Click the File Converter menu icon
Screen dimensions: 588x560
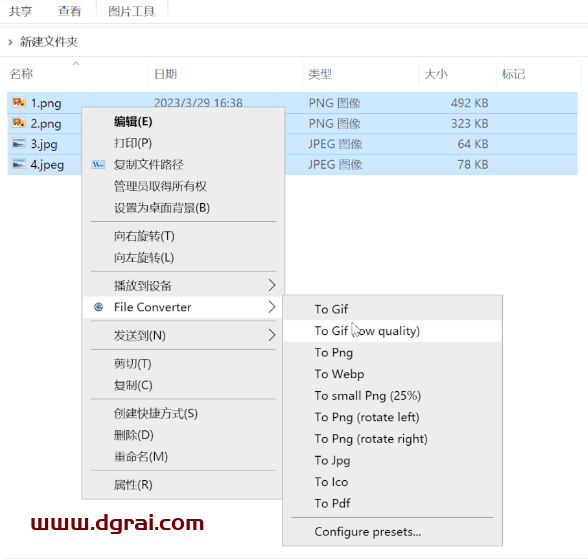point(99,307)
